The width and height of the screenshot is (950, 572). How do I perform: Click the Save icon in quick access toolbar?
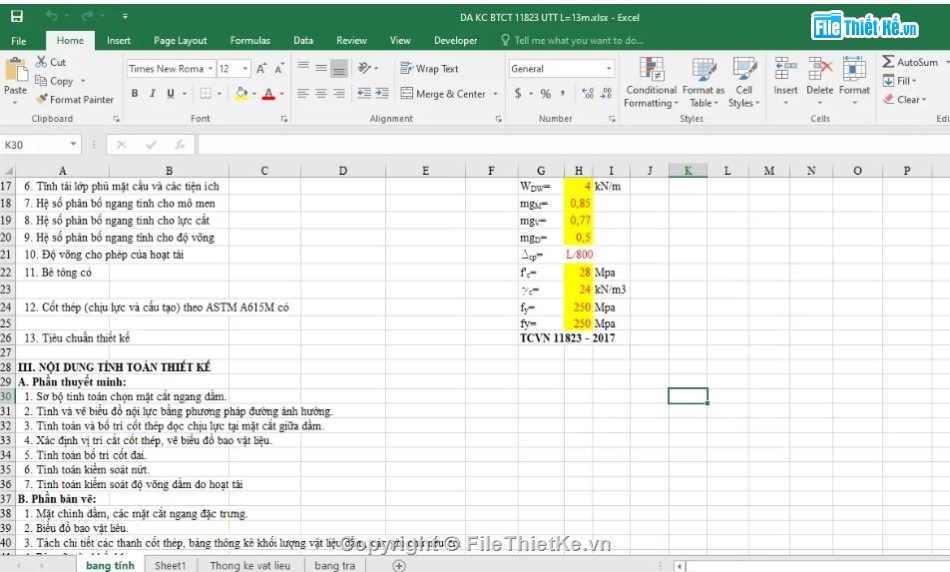click(x=16, y=16)
